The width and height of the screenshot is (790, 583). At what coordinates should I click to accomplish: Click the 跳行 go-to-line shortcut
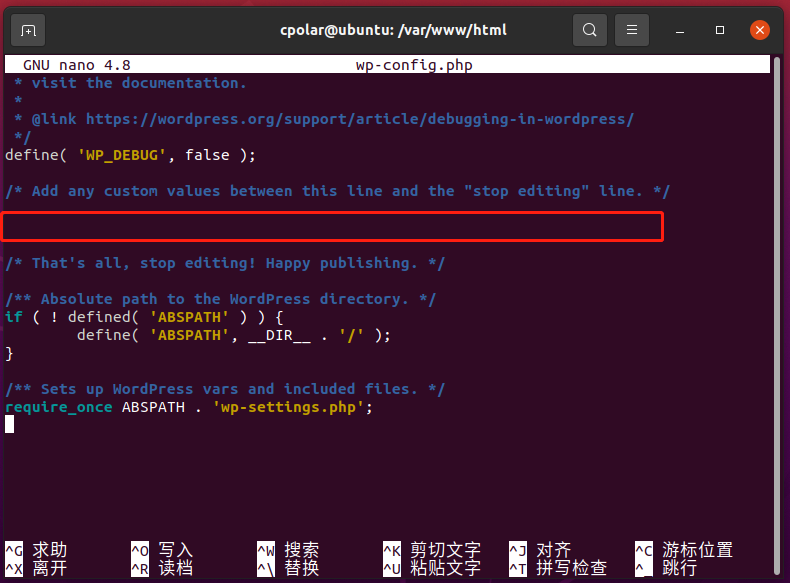(x=666, y=568)
